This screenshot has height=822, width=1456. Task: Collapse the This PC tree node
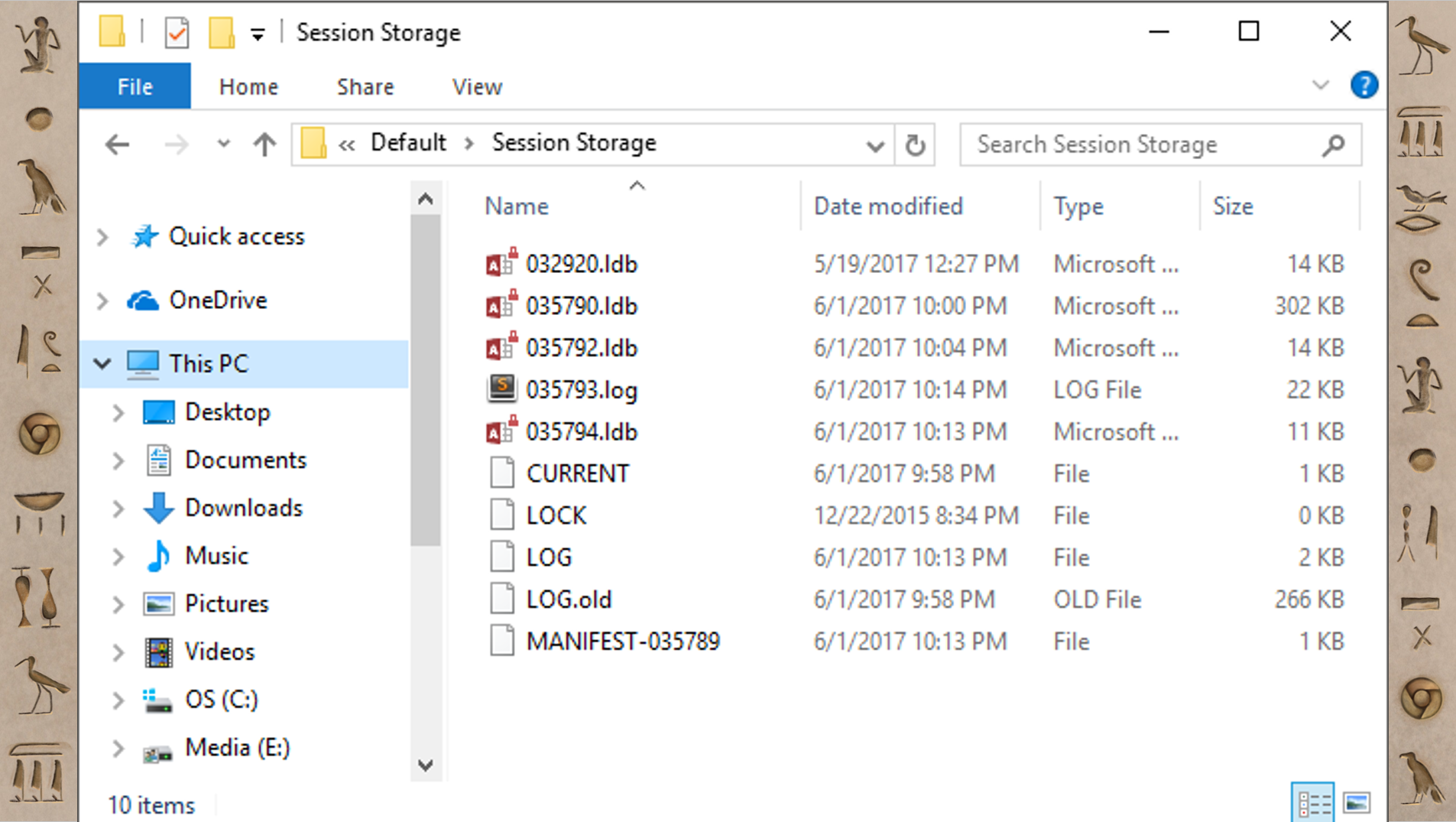102,363
